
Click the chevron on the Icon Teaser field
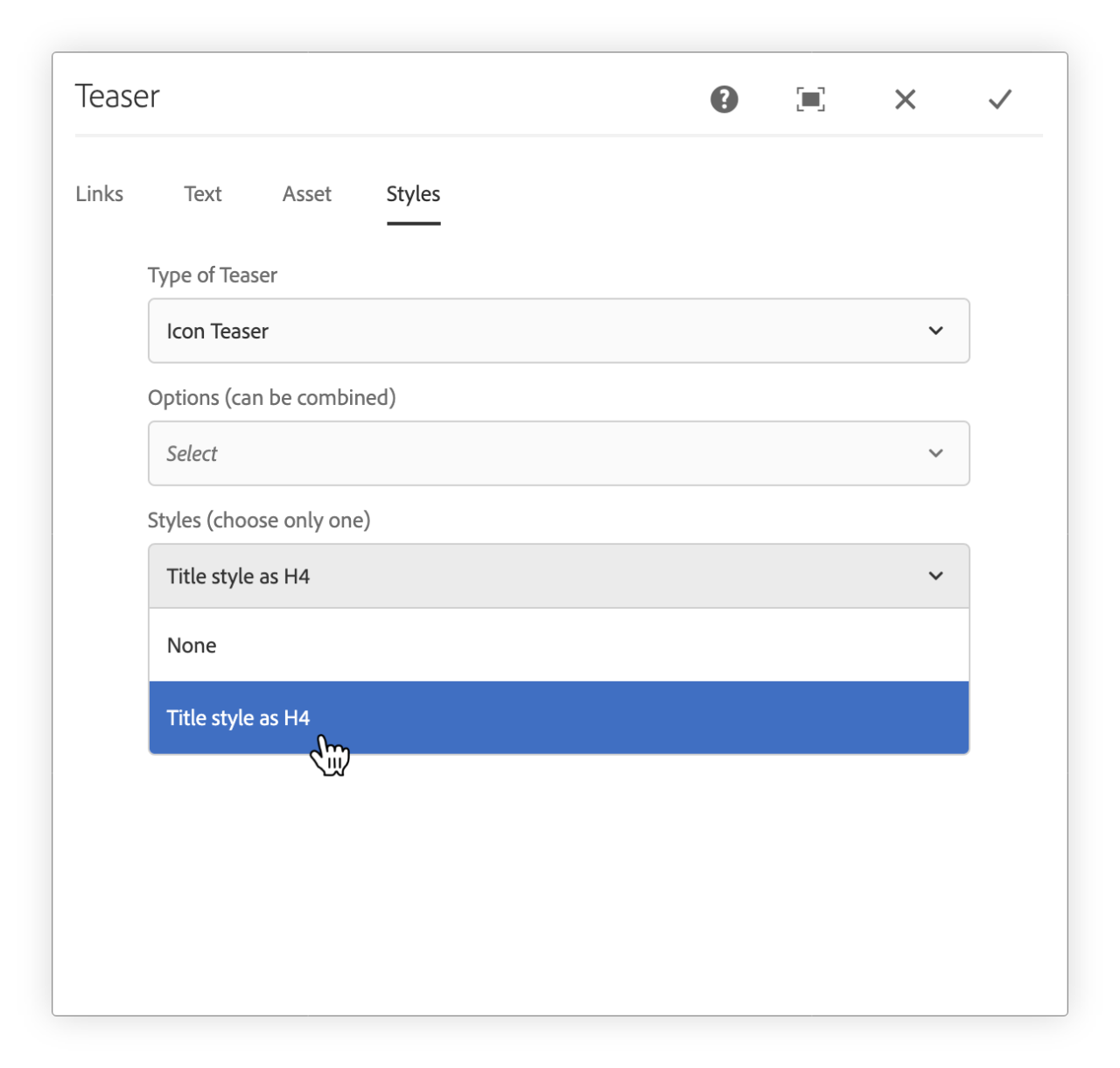(x=935, y=331)
